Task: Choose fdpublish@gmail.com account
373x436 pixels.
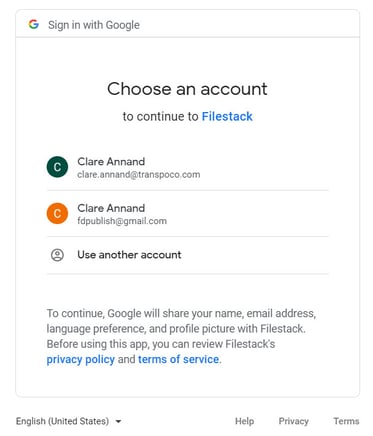Action: point(187,214)
